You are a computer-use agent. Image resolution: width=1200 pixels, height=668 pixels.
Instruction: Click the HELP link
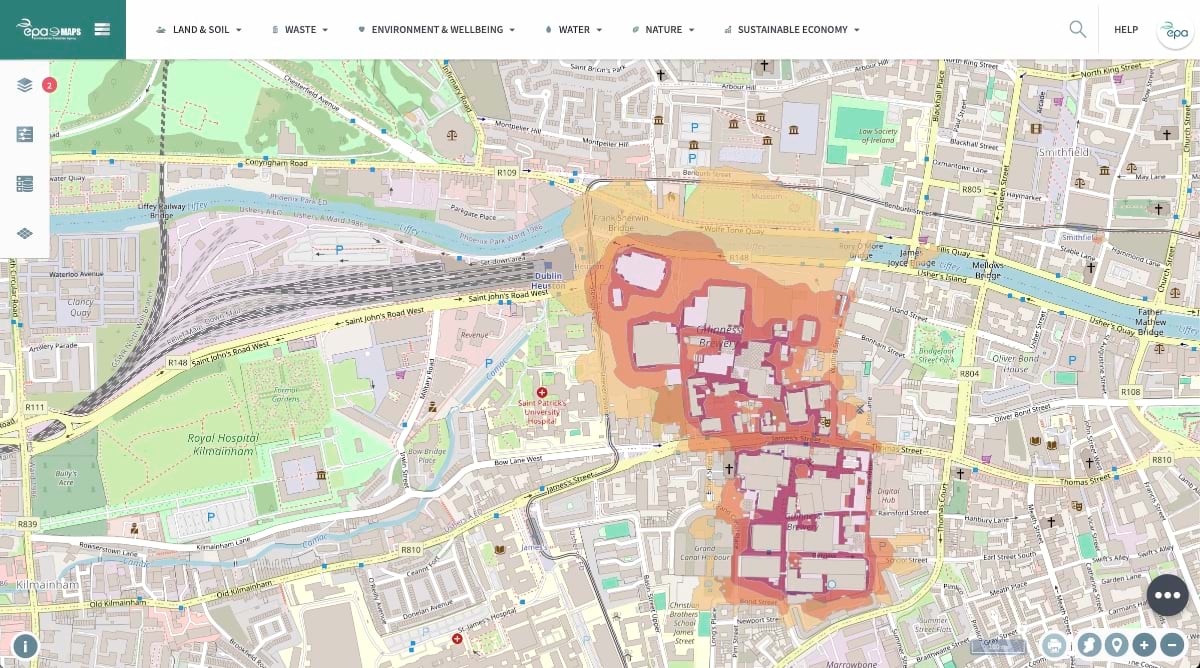pos(1126,30)
